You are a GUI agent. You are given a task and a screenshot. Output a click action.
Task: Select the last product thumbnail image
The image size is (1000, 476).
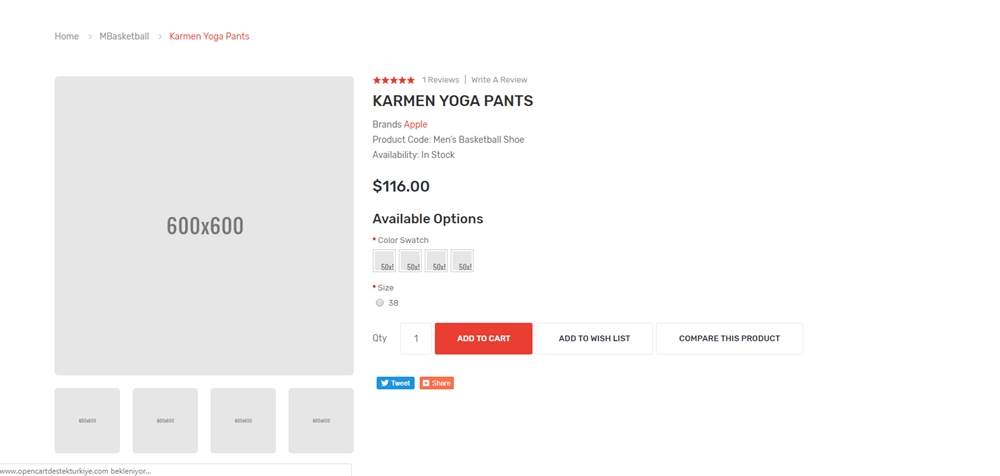(321, 420)
